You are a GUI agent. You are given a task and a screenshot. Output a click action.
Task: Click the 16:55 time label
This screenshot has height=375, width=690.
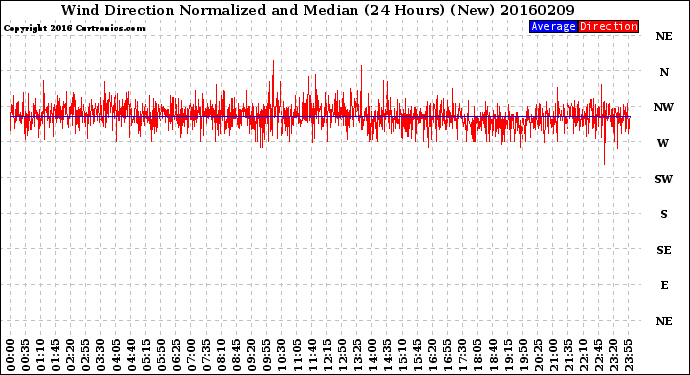tap(448, 355)
